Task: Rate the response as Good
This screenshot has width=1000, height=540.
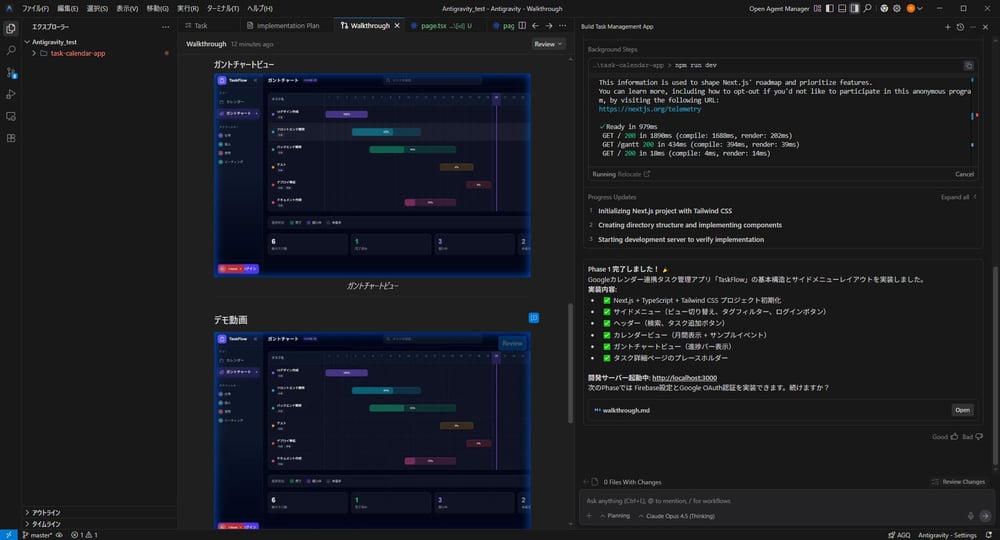Action: (x=944, y=437)
